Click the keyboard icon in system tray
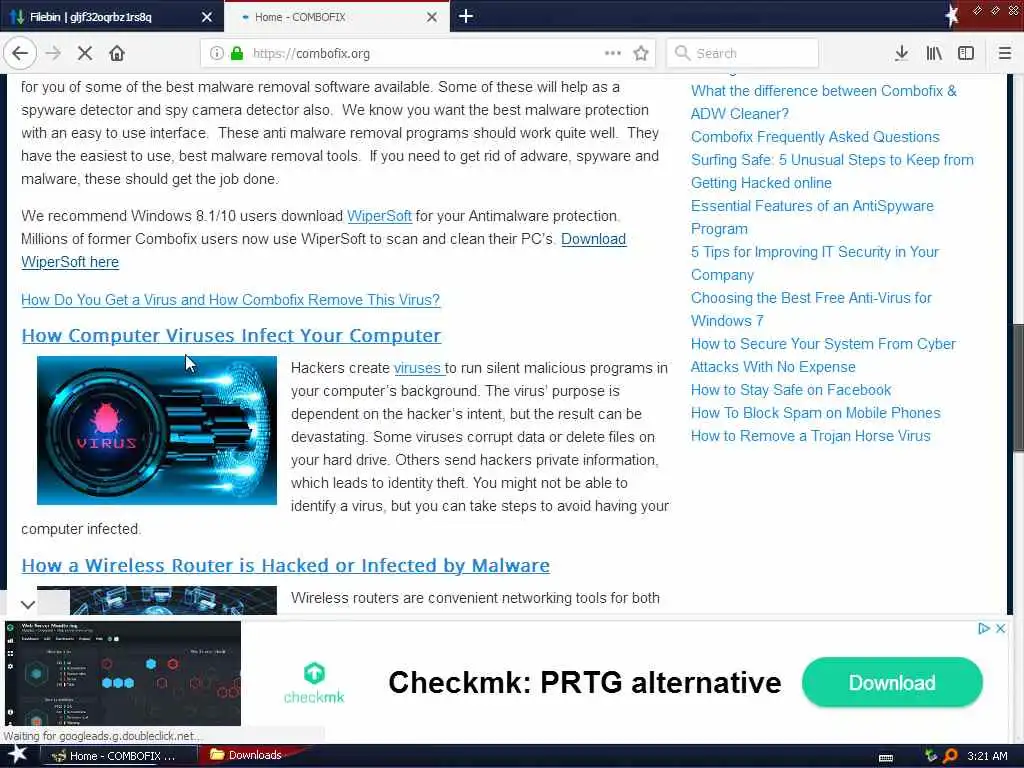This screenshot has width=1024, height=768. 886,757
